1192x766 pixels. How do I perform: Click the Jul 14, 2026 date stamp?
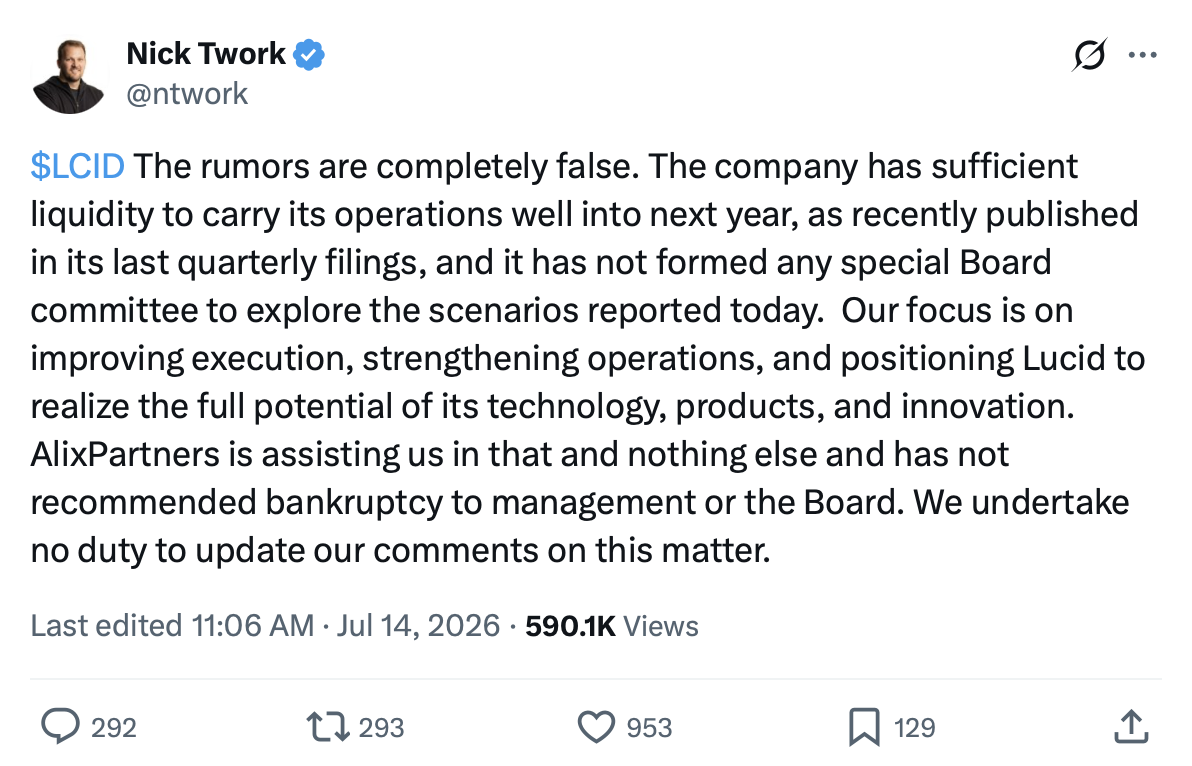tap(418, 626)
